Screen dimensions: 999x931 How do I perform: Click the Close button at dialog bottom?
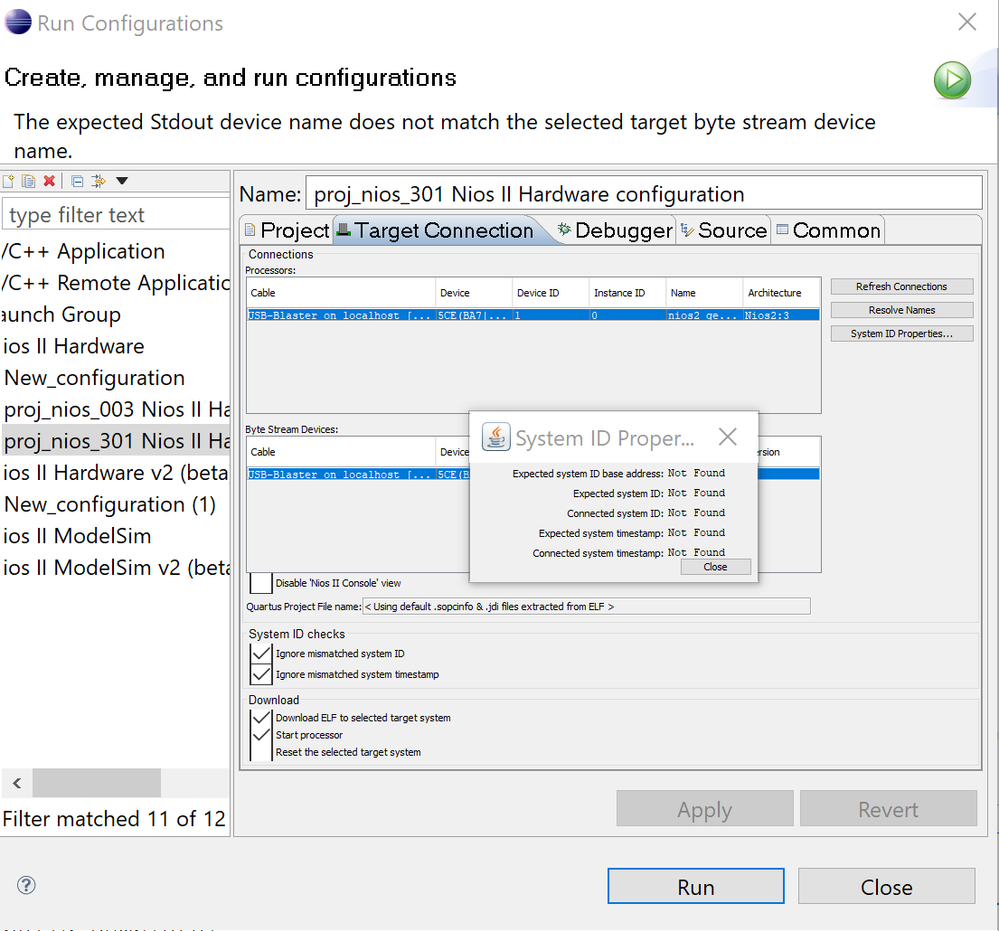point(887,886)
